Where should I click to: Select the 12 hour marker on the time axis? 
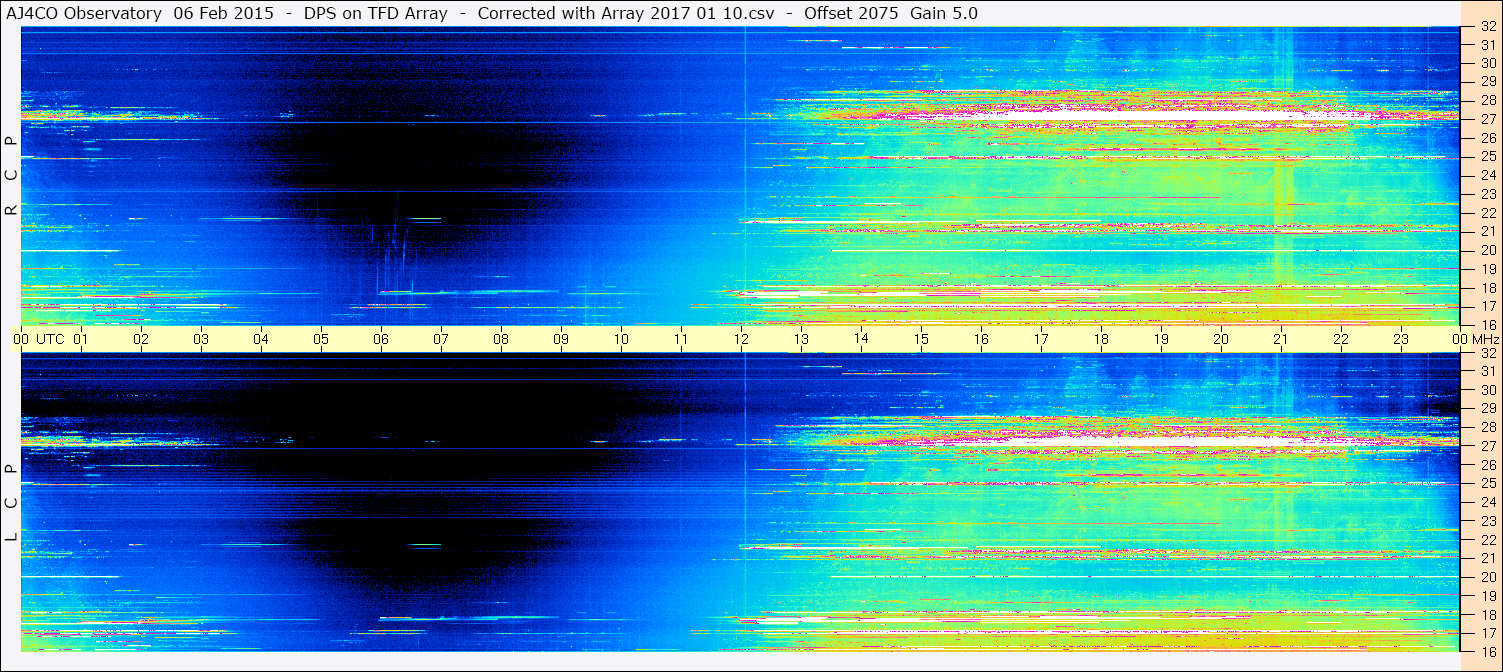[x=741, y=339]
